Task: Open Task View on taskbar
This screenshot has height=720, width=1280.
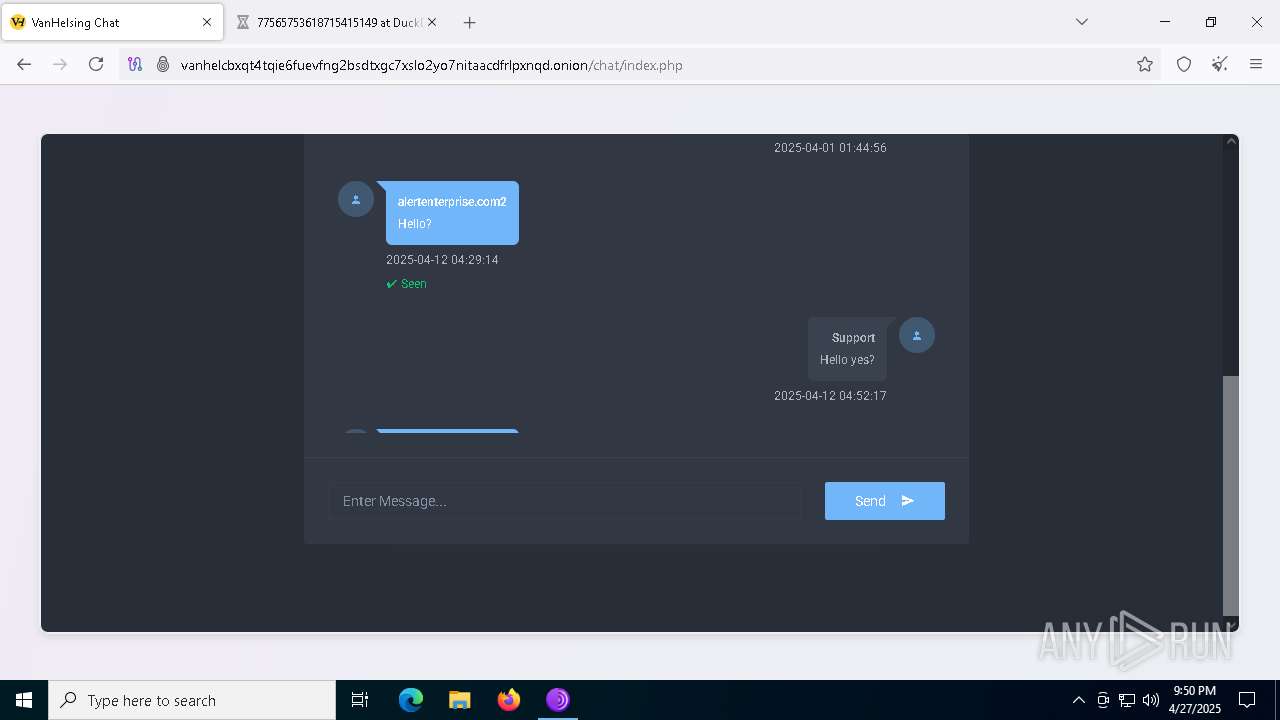Action: (x=360, y=700)
